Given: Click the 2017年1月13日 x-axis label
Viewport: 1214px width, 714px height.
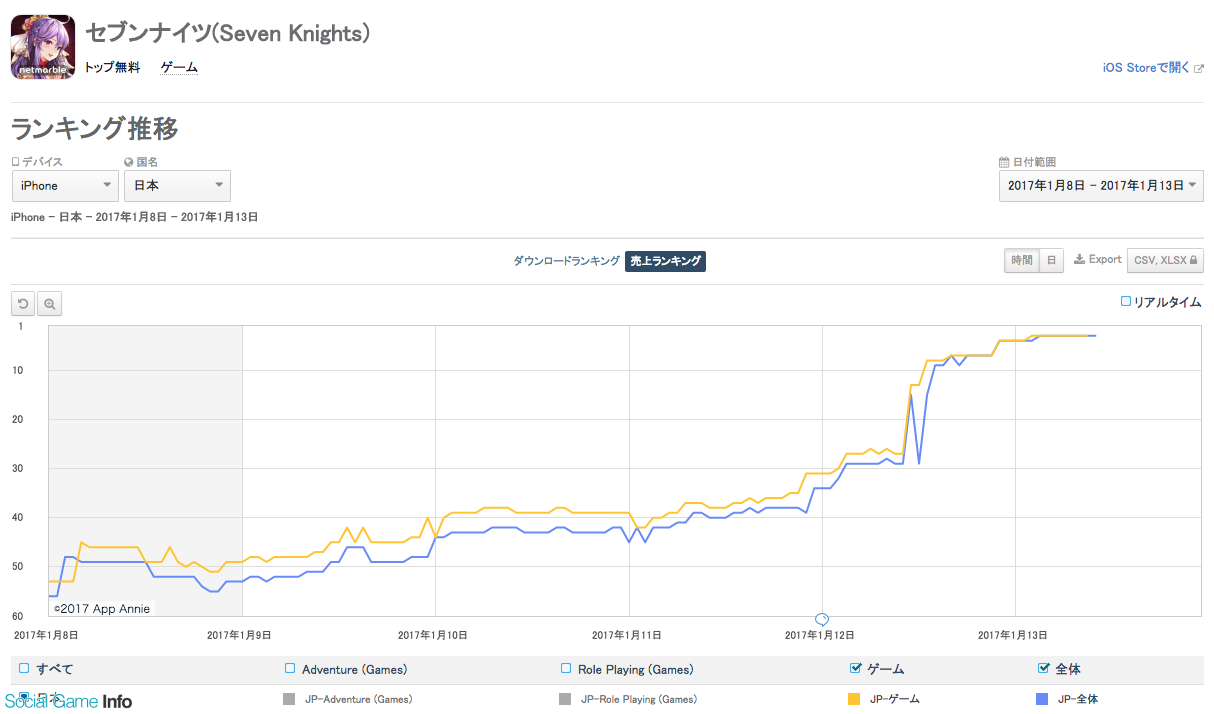Looking at the screenshot, I should pos(1012,634).
